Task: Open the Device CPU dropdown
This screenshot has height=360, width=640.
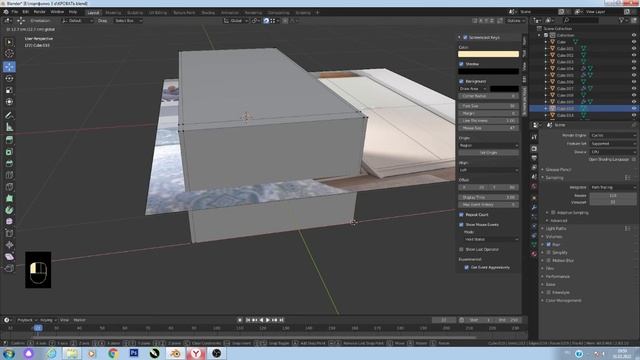Action: (613, 152)
